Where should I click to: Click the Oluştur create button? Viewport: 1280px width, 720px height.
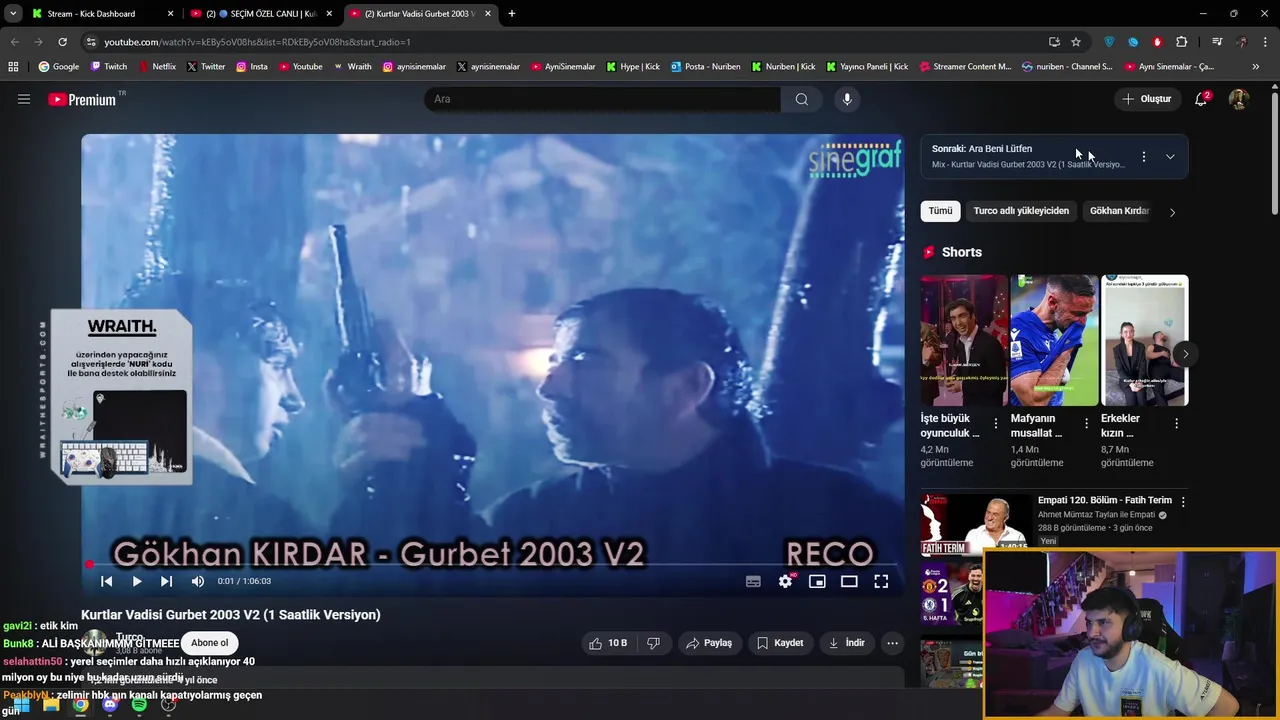(x=1147, y=99)
